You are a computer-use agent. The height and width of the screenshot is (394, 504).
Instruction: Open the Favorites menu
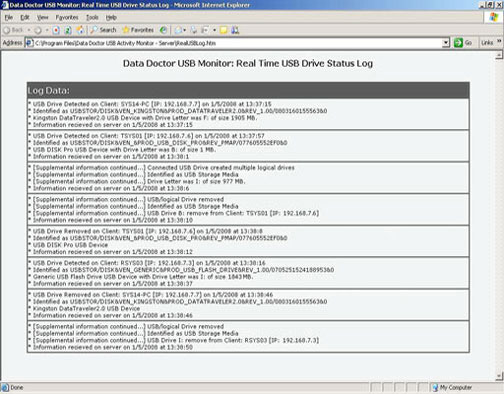pyautogui.click(x=67, y=17)
